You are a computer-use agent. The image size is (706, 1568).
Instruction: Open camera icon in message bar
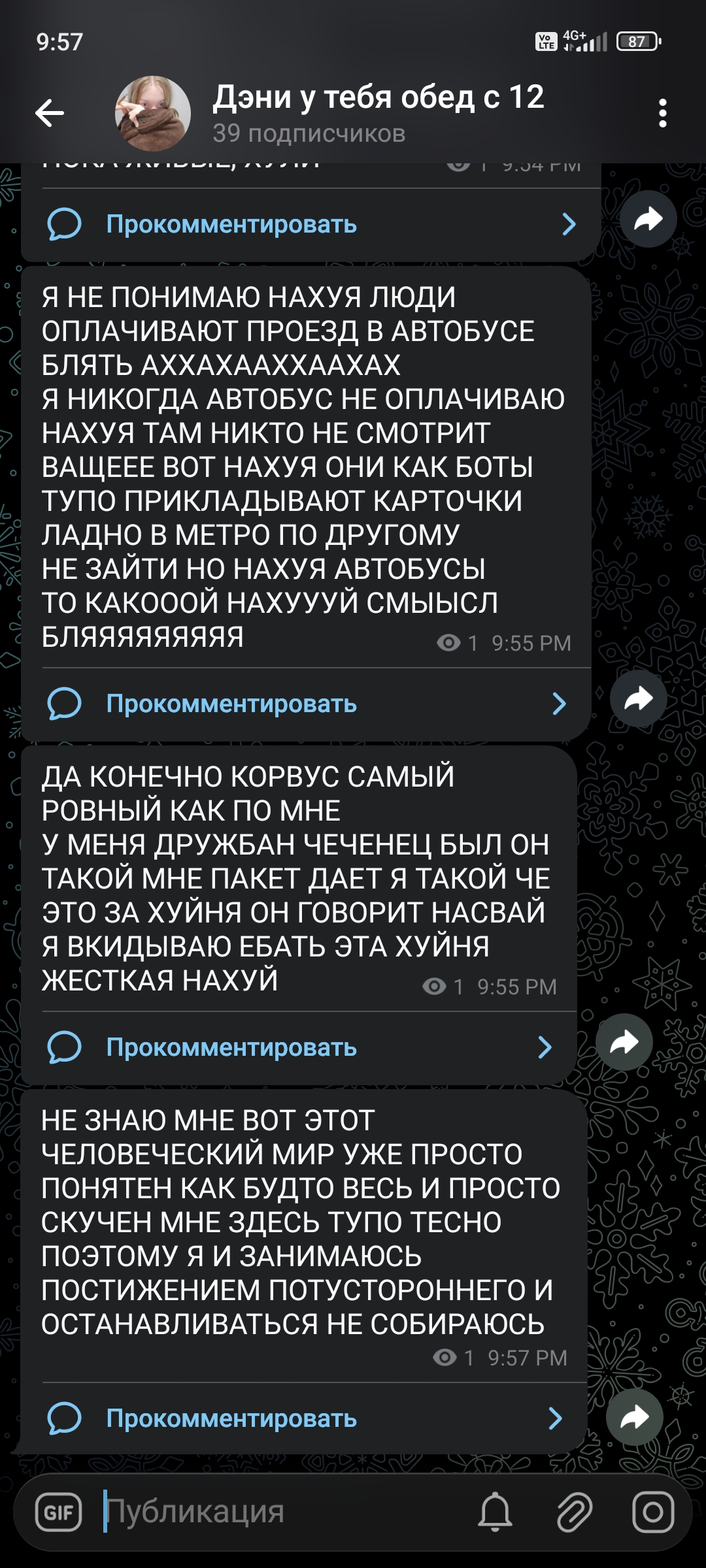pos(653,1512)
